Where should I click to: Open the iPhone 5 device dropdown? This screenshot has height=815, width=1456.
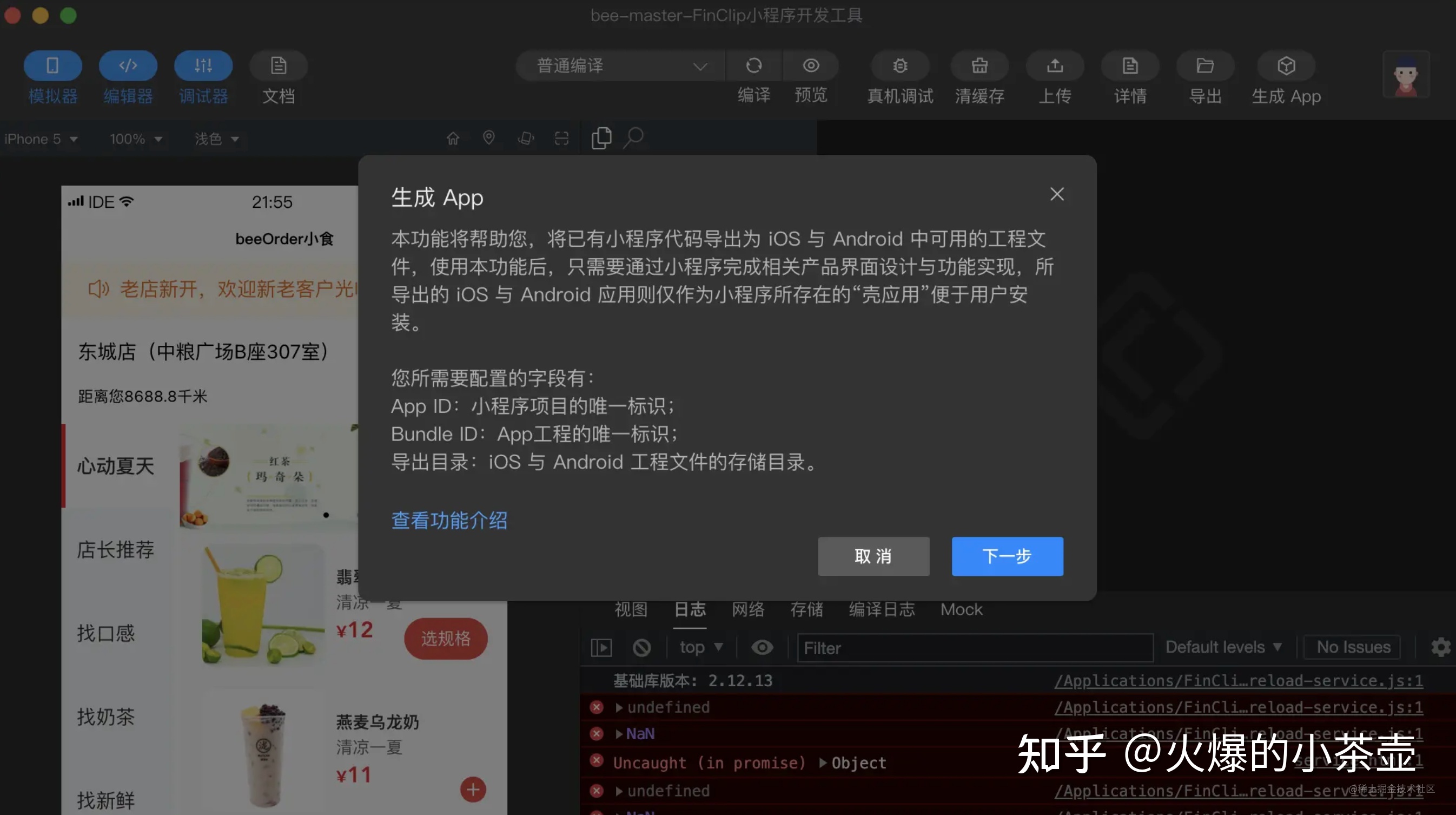pyautogui.click(x=41, y=139)
